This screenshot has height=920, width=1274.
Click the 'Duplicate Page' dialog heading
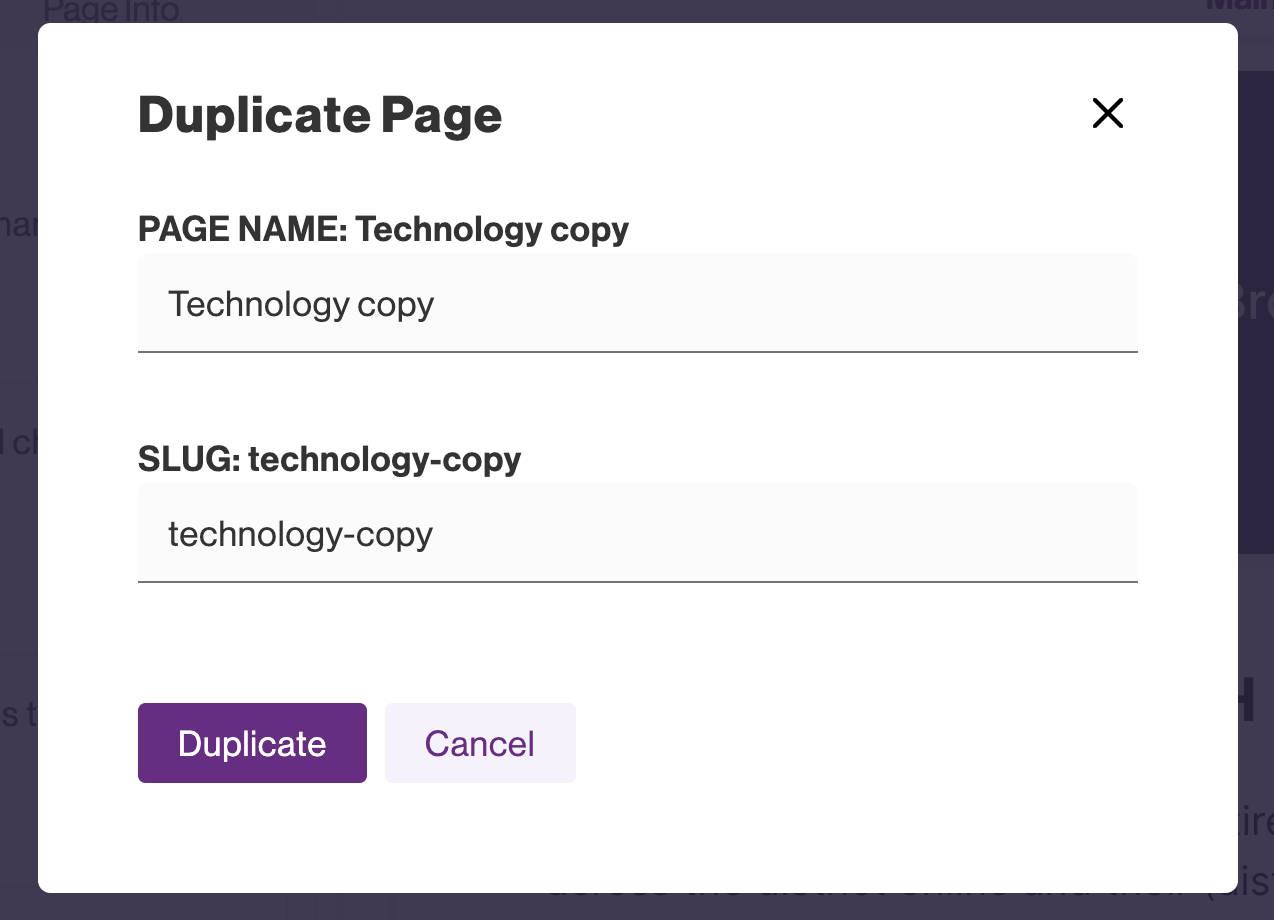tap(320, 116)
